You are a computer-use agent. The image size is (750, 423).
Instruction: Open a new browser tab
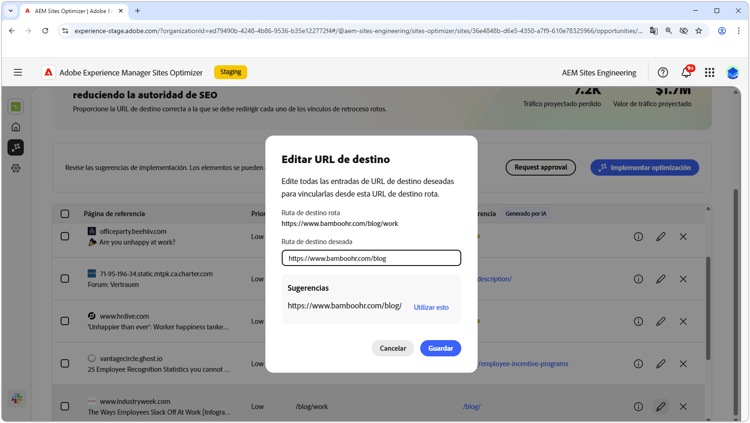point(137,11)
